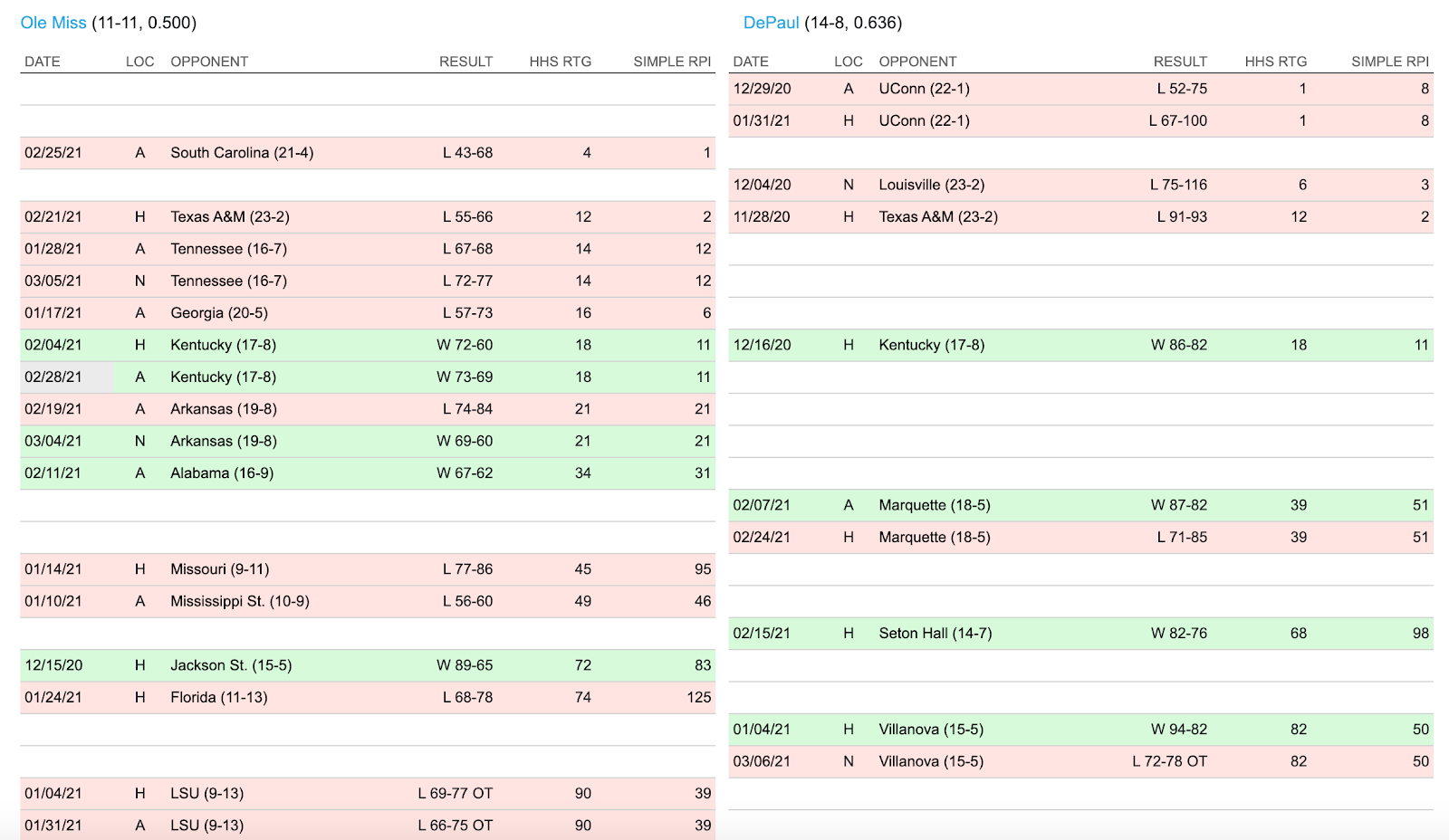Click the W 69-60 result against Arkansas
The image size is (1449, 840).
tap(465, 442)
